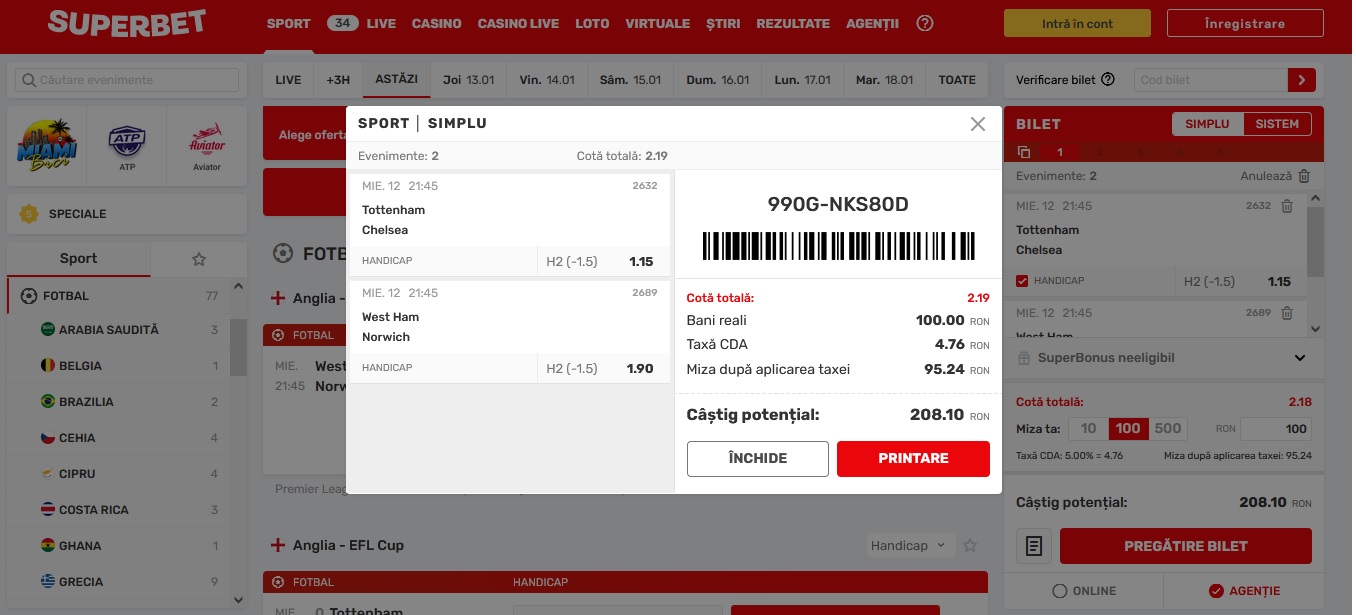Focus the Căutare evenimente search field
1356x615 pixels.
click(127, 80)
